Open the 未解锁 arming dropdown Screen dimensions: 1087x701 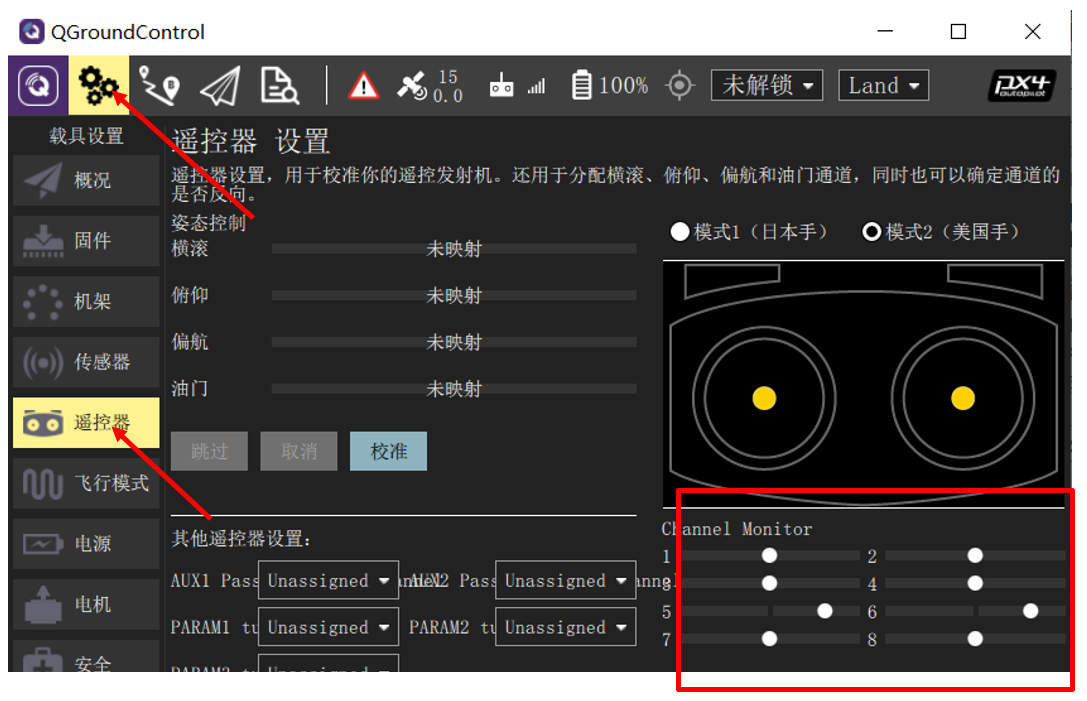coord(767,86)
